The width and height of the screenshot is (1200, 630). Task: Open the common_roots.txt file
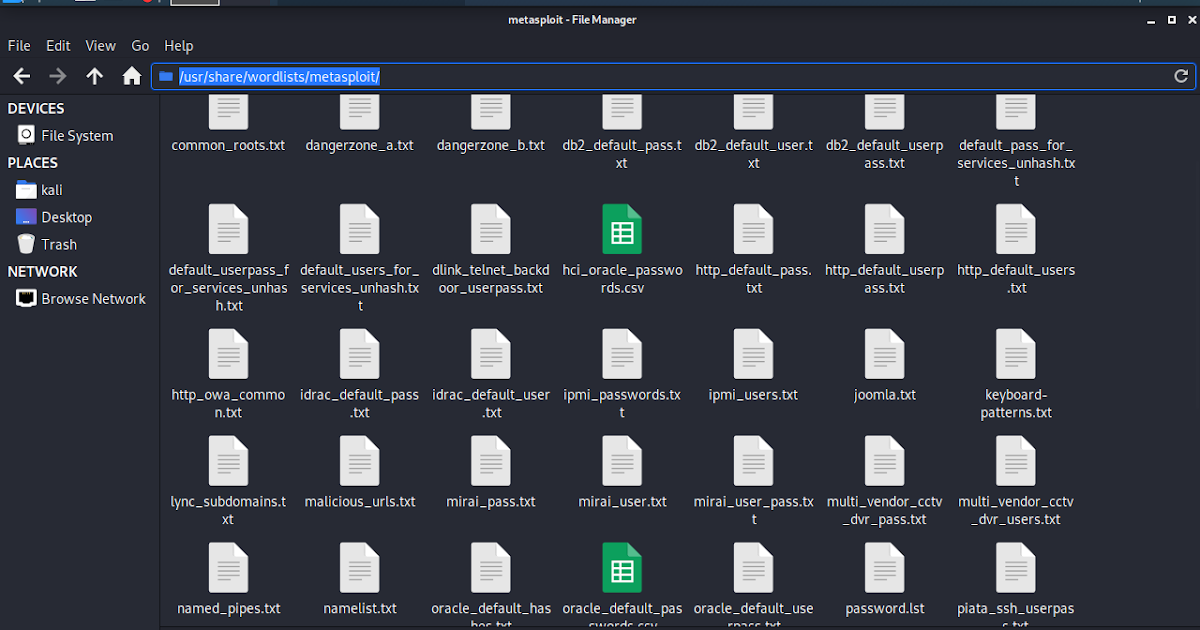pyautogui.click(x=228, y=111)
